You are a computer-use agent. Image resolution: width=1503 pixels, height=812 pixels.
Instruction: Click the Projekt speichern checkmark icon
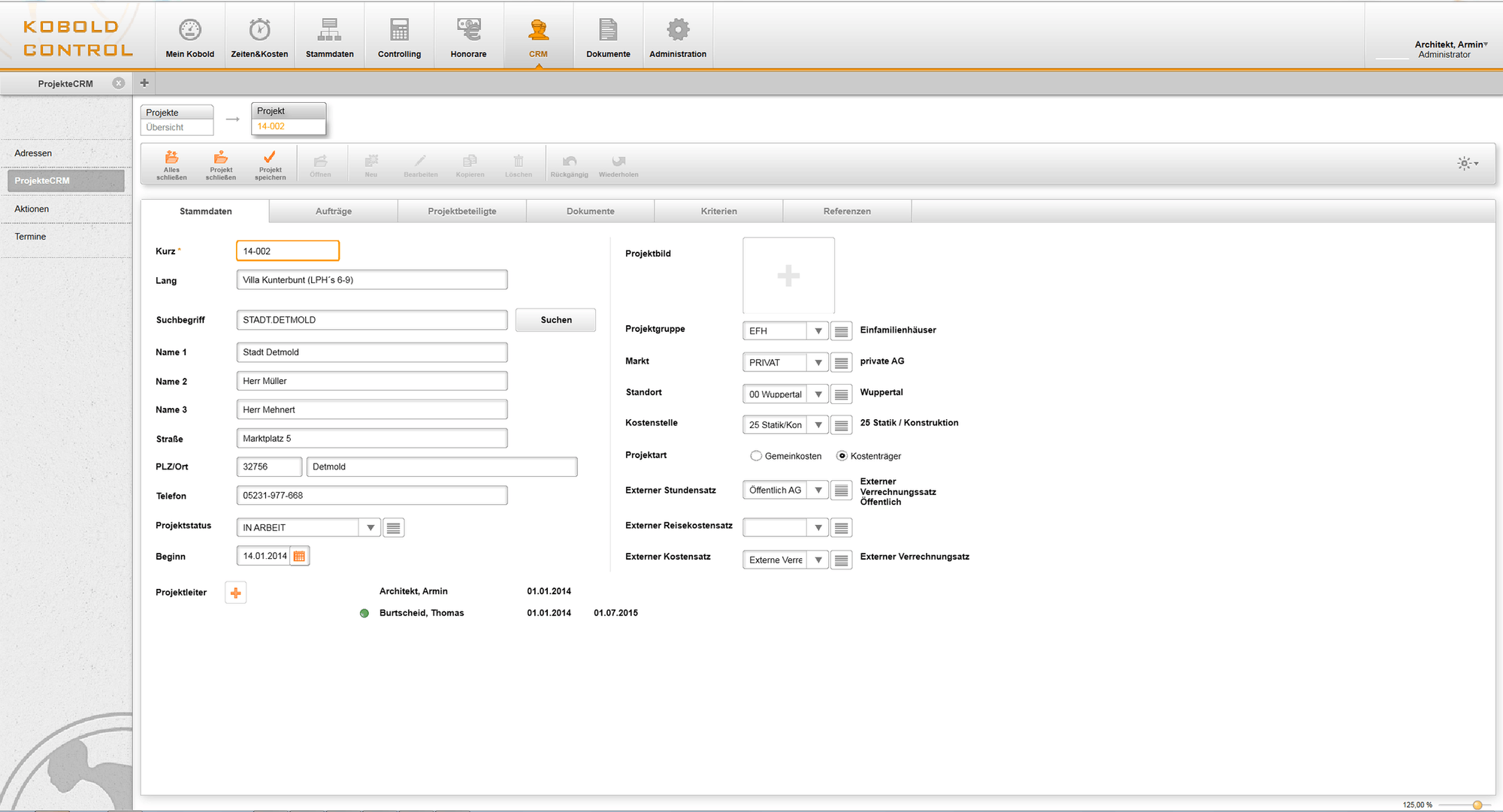coord(270,158)
